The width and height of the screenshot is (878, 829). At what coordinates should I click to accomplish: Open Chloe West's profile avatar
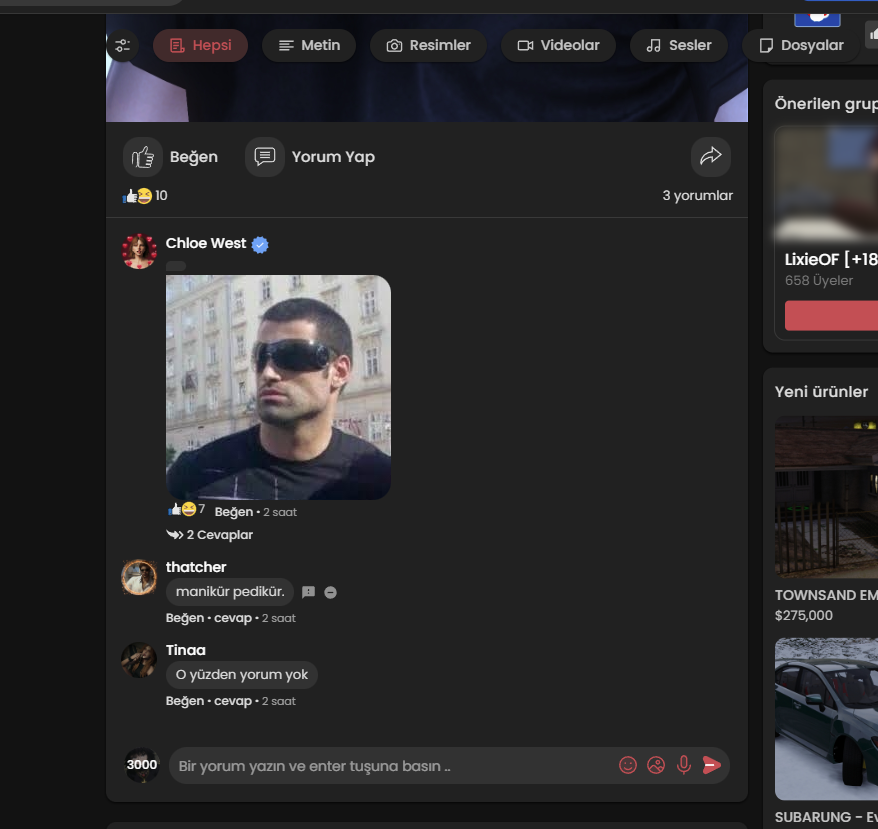pyautogui.click(x=139, y=251)
